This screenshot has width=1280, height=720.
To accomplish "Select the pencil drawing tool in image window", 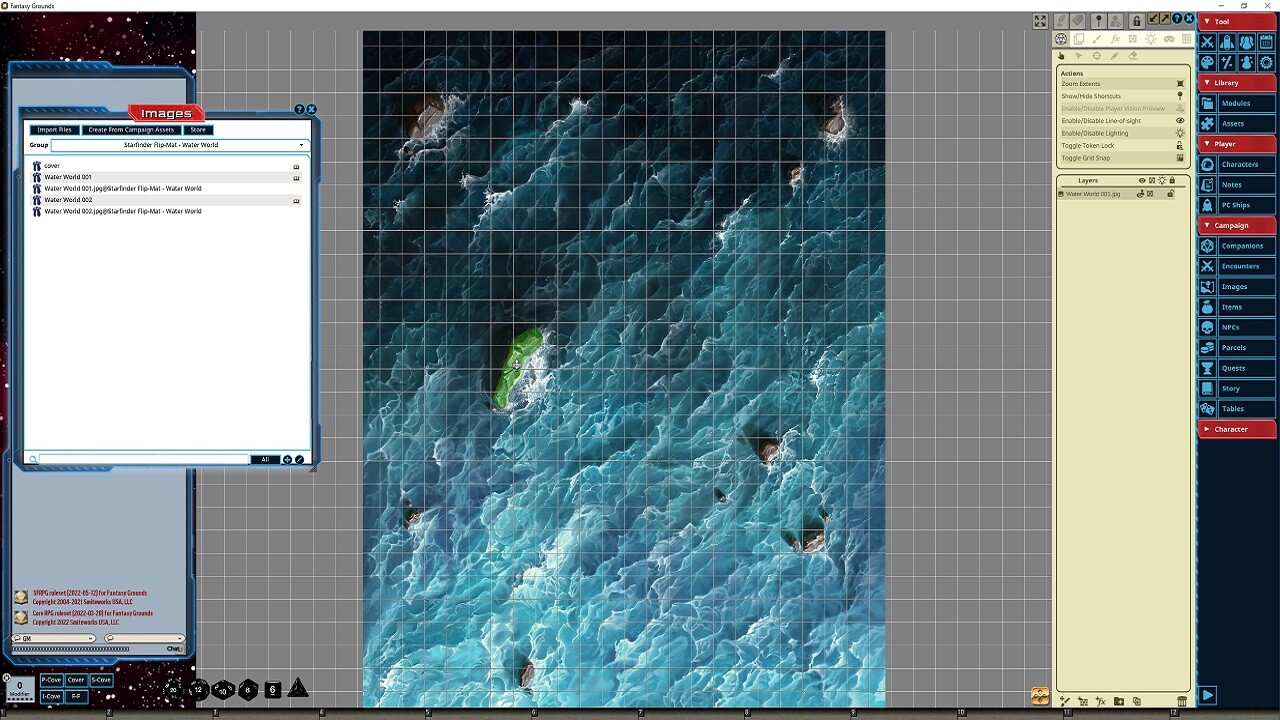I will (1114, 55).
